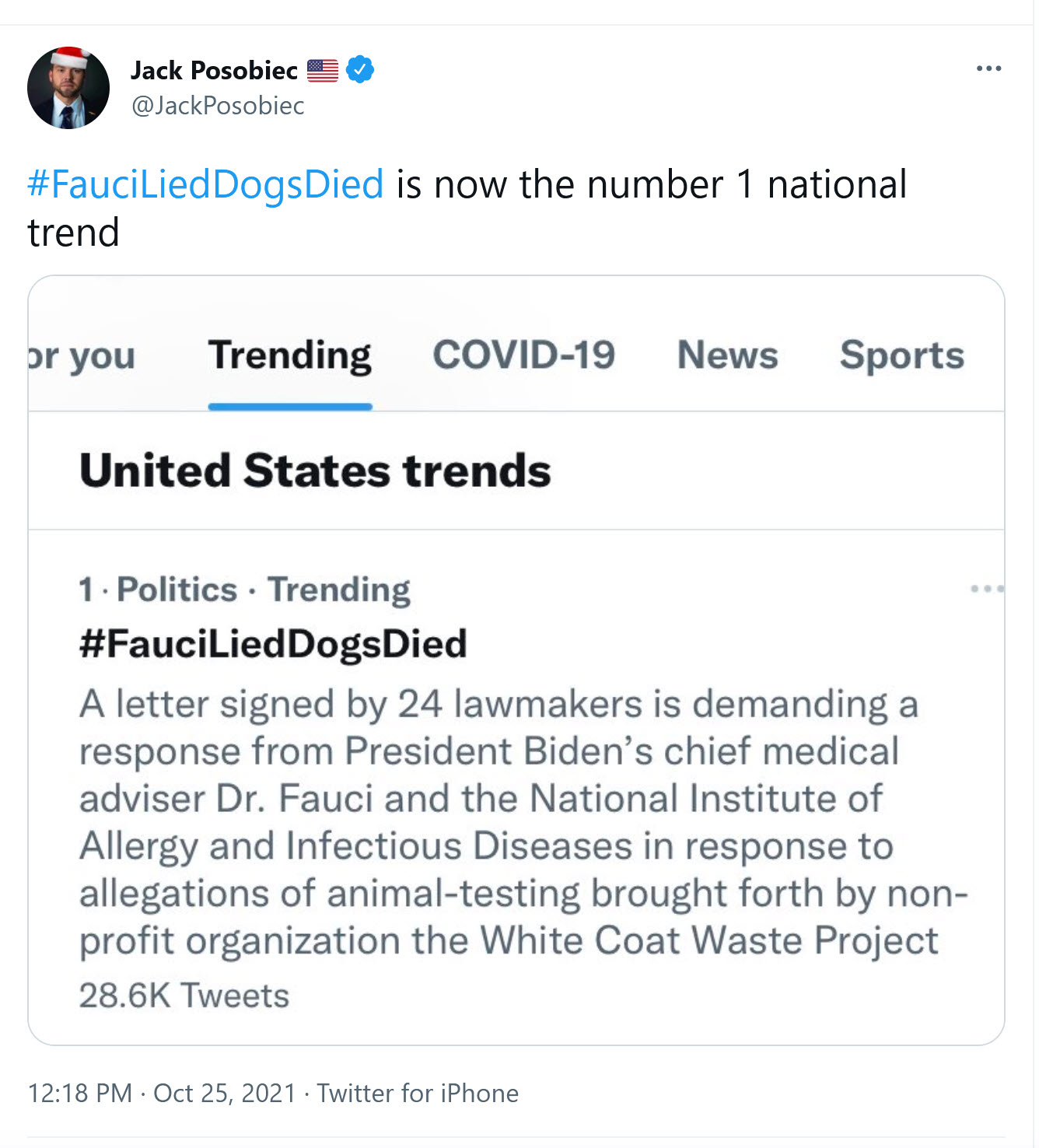1039x1148 pixels.
Task: Click the "1 · Politics · Trending" label
Action: (x=244, y=590)
